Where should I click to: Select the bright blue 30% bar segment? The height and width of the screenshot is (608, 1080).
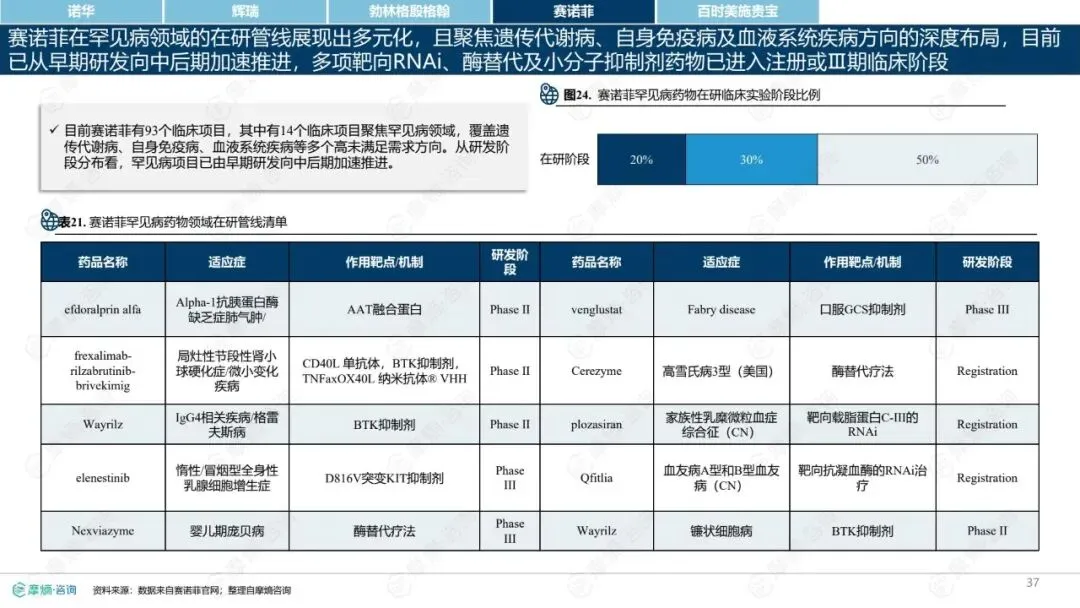tap(751, 159)
